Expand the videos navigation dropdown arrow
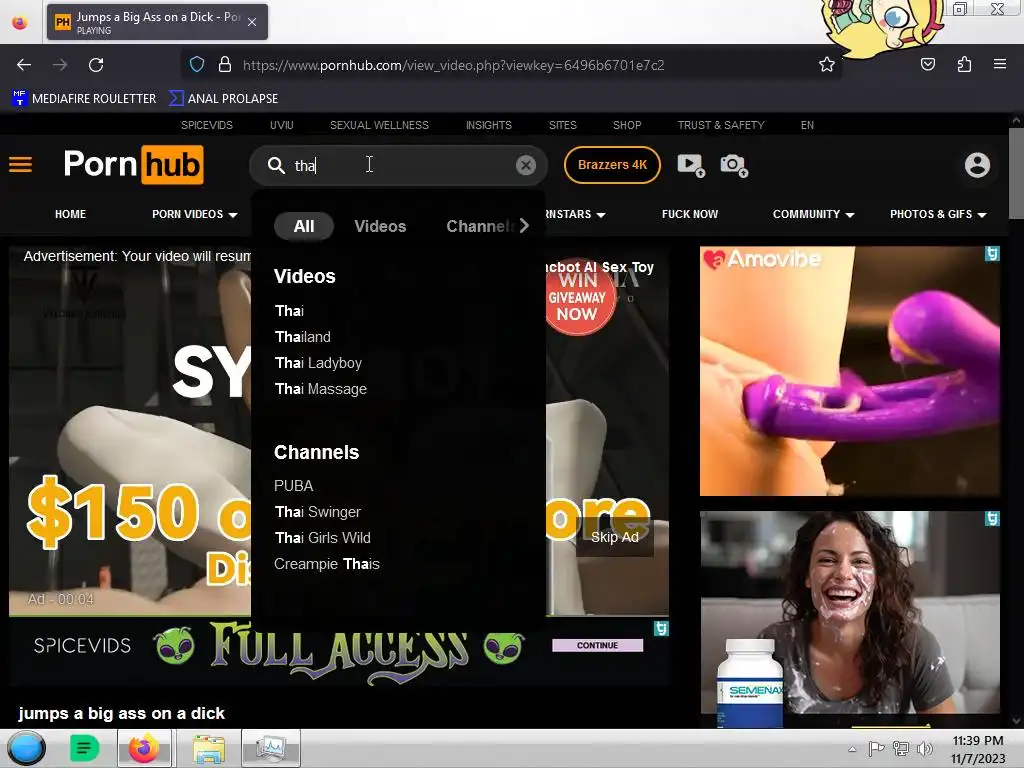 click(233, 215)
